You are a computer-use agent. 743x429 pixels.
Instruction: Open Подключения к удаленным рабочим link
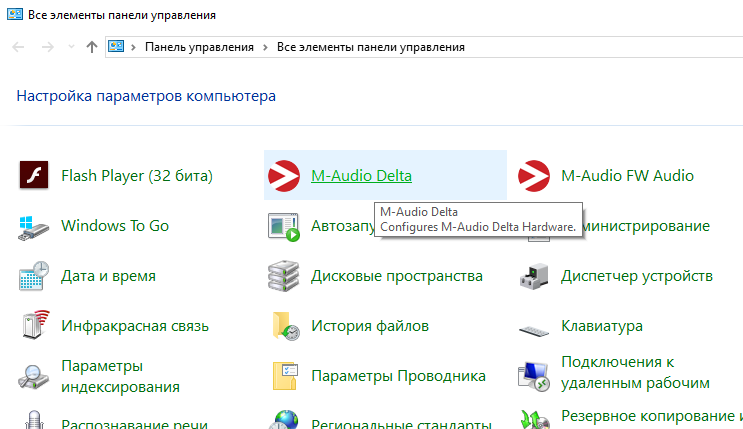pyautogui.click(x=635, y=373)
